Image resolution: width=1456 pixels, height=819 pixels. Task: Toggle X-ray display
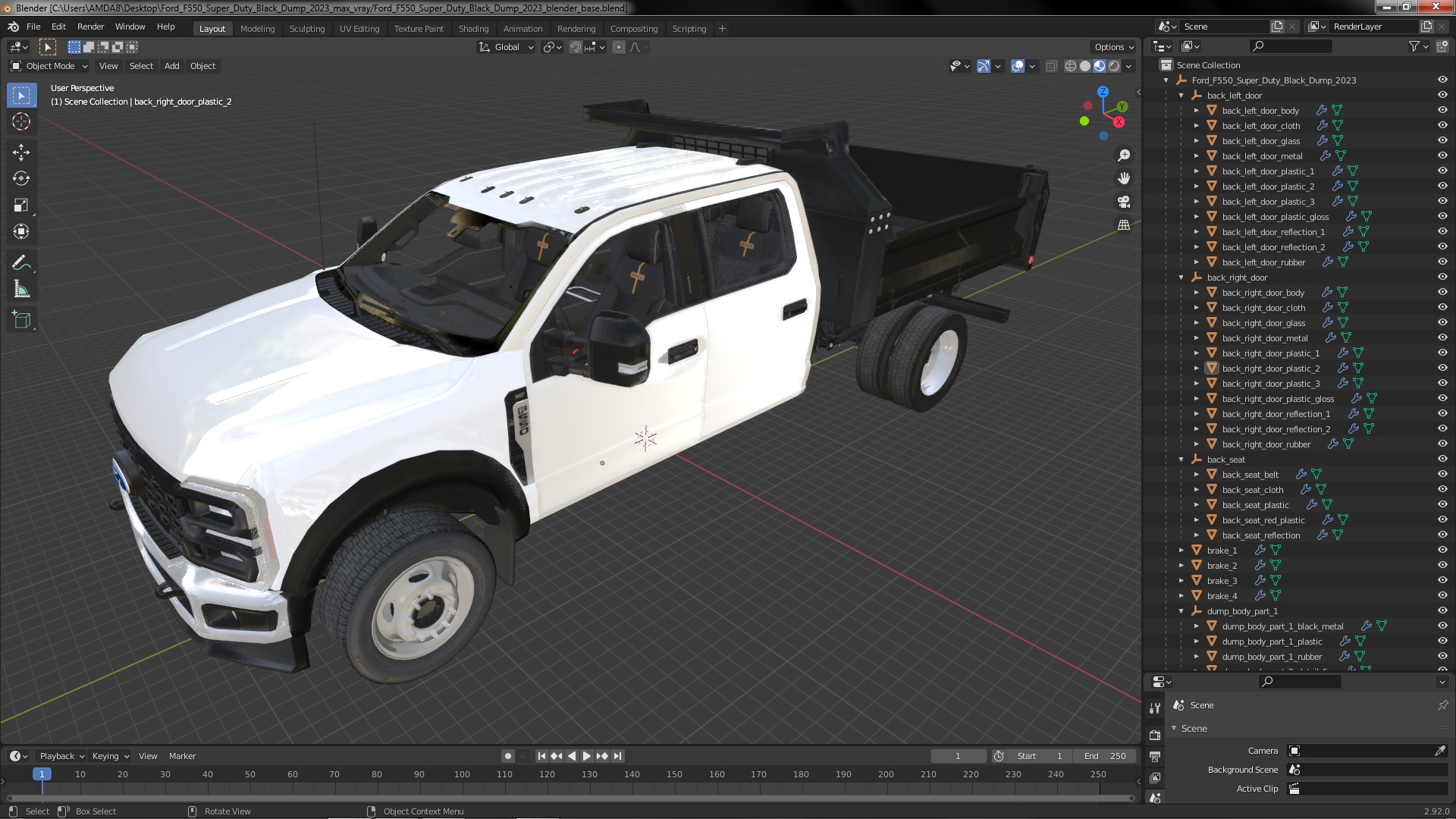click(x=1051, y=66)
